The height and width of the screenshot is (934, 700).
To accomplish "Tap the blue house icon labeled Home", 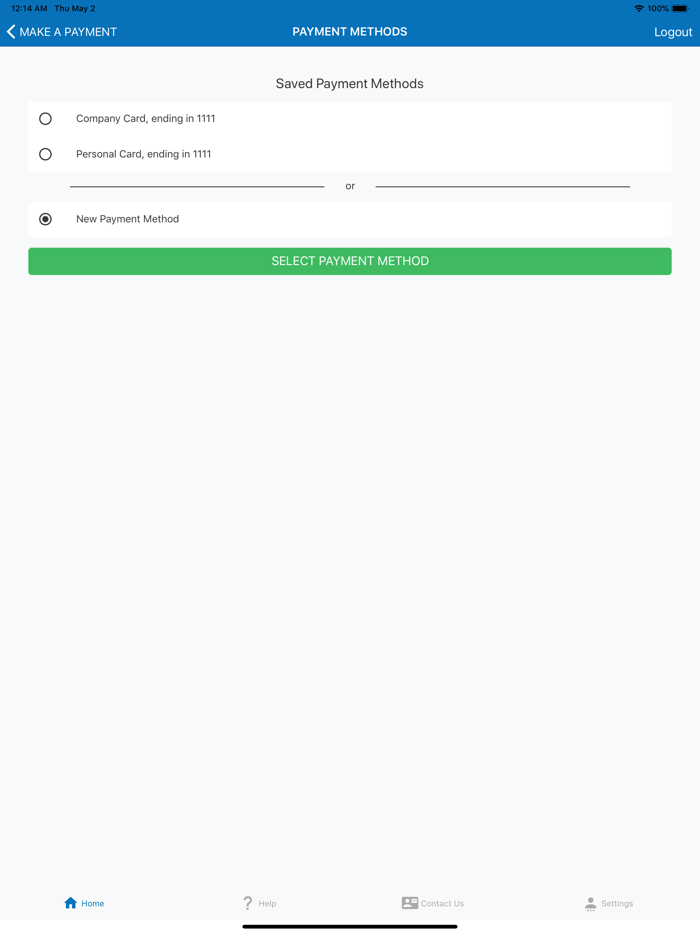I will pos(70,903).
